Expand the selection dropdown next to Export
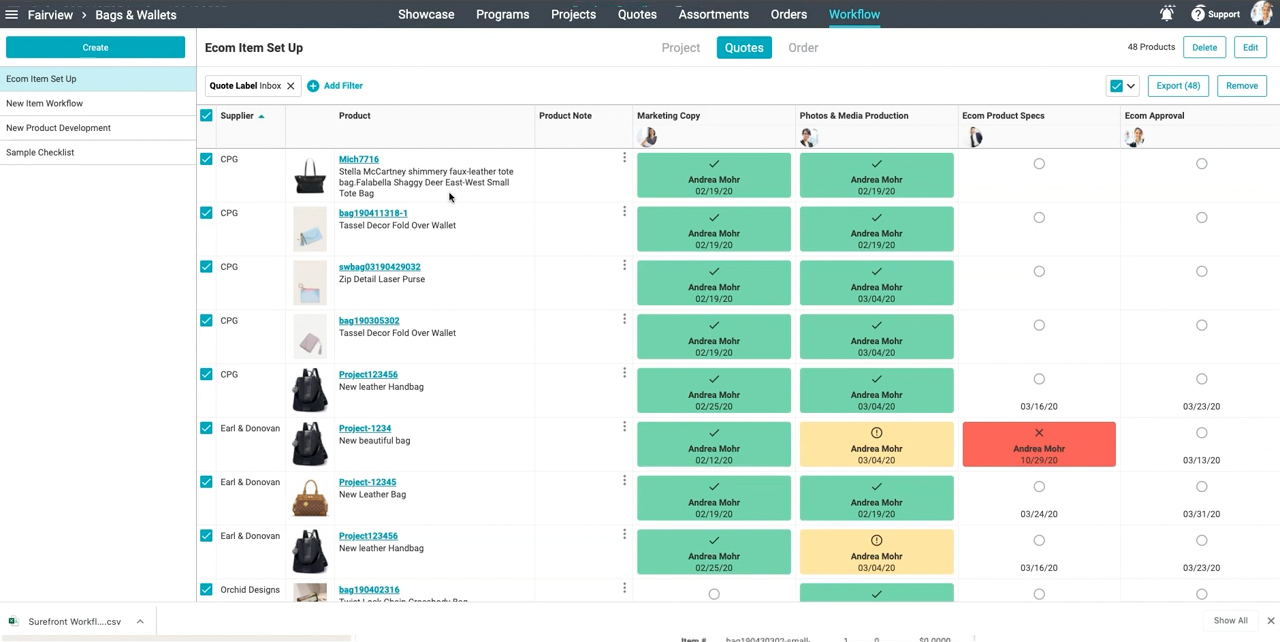Viewport: 1280px width, 642px height. tap(1131, 86)
